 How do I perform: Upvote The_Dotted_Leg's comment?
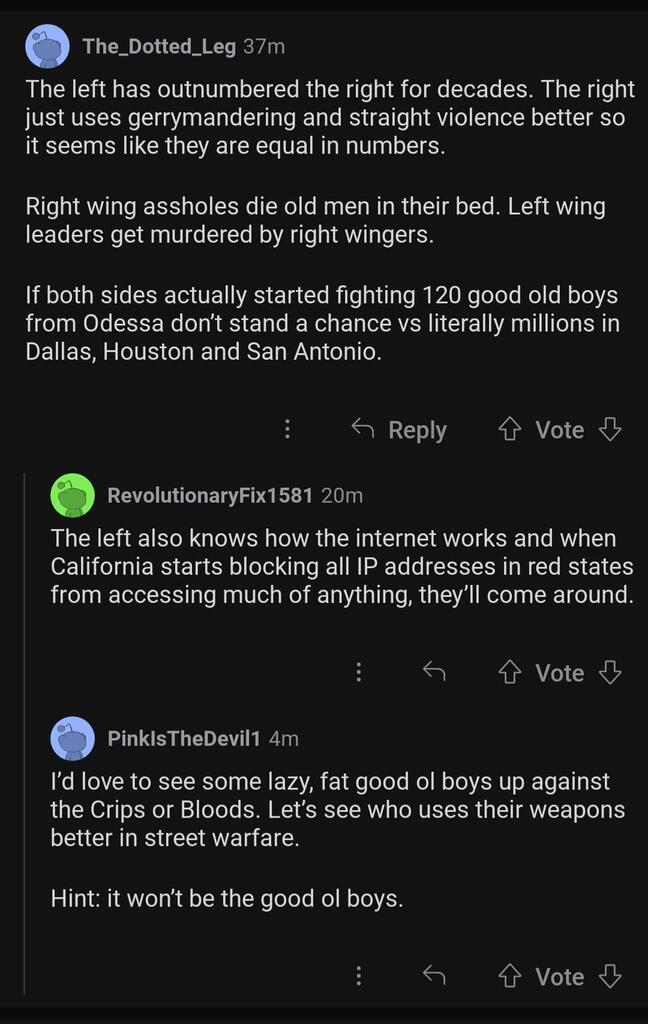click(x=510, y=430)
